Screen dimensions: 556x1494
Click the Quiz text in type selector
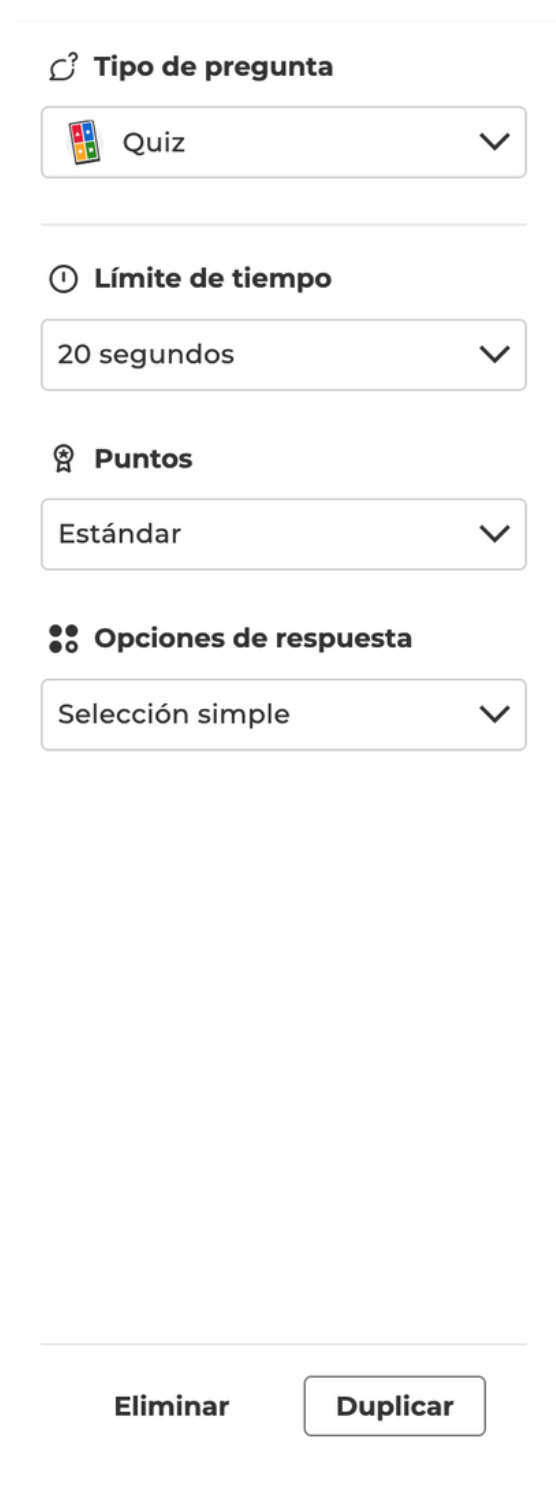coord(154,144)
